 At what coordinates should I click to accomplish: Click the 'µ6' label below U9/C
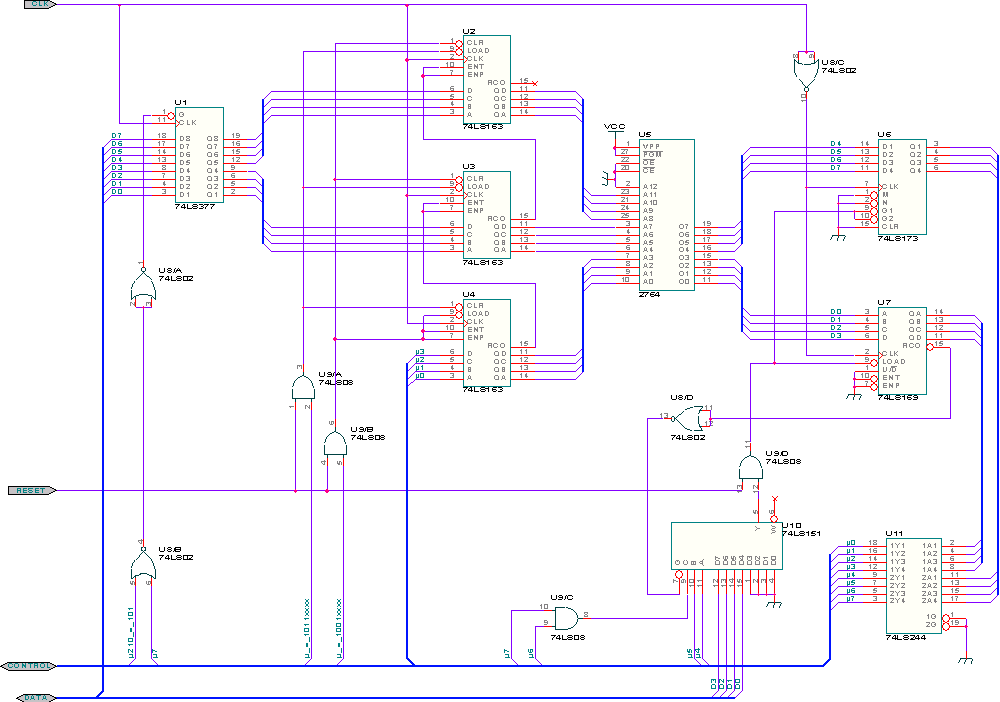point(530,652)
